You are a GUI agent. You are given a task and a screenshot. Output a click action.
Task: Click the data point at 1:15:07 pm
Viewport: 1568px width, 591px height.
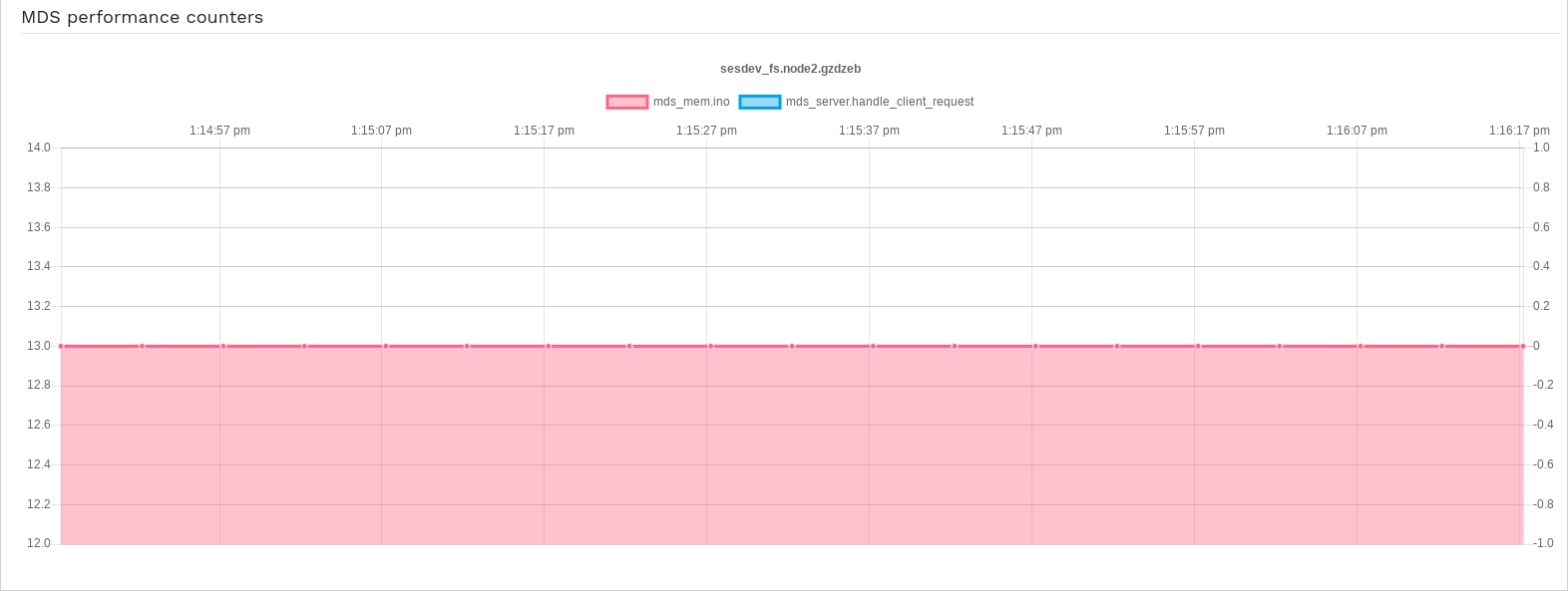(386, 346)
